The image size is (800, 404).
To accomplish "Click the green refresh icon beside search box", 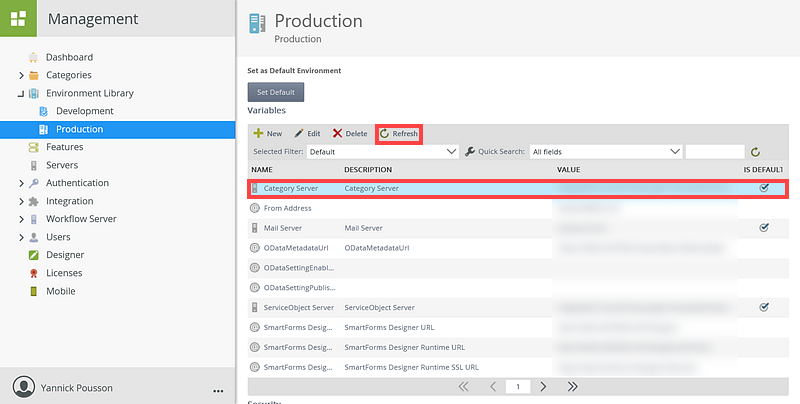I will tap(756, 152).
